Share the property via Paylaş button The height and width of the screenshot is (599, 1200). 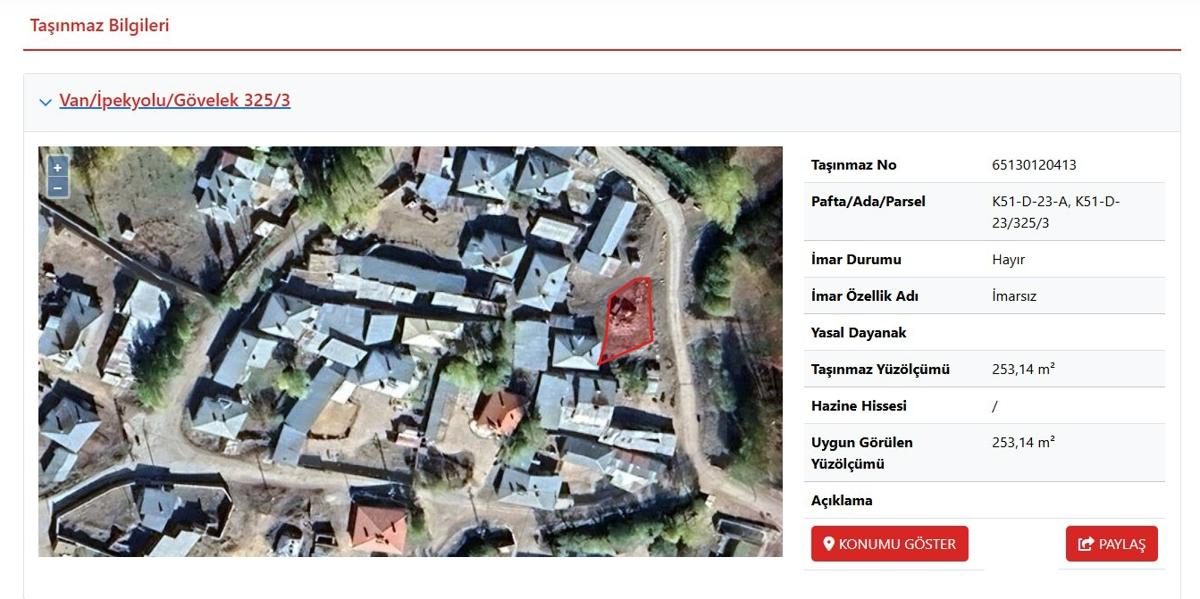coord(1112,544)
